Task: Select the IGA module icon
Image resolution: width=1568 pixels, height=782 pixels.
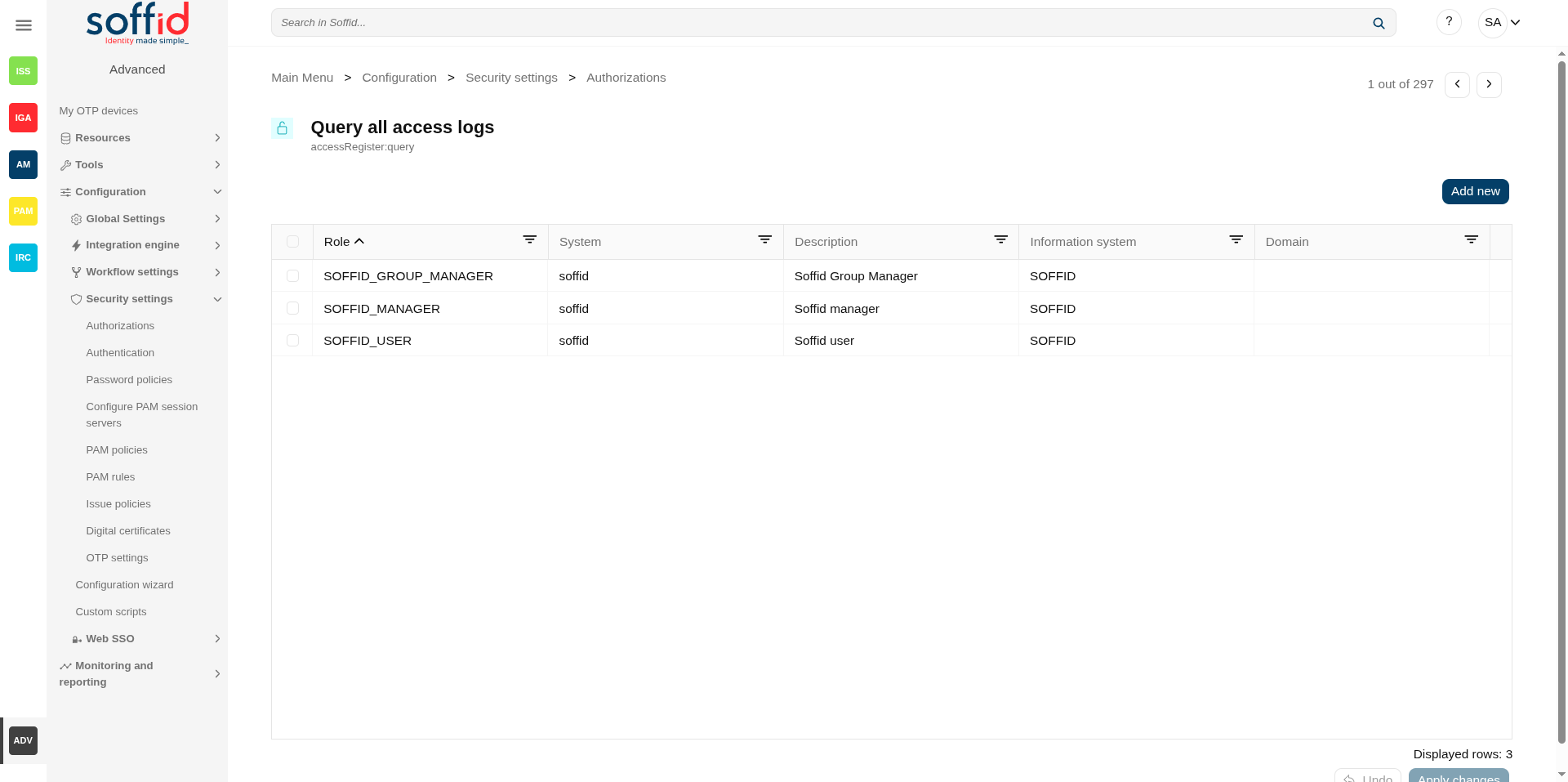Action: pyautogui.click(x=23, y=118)
